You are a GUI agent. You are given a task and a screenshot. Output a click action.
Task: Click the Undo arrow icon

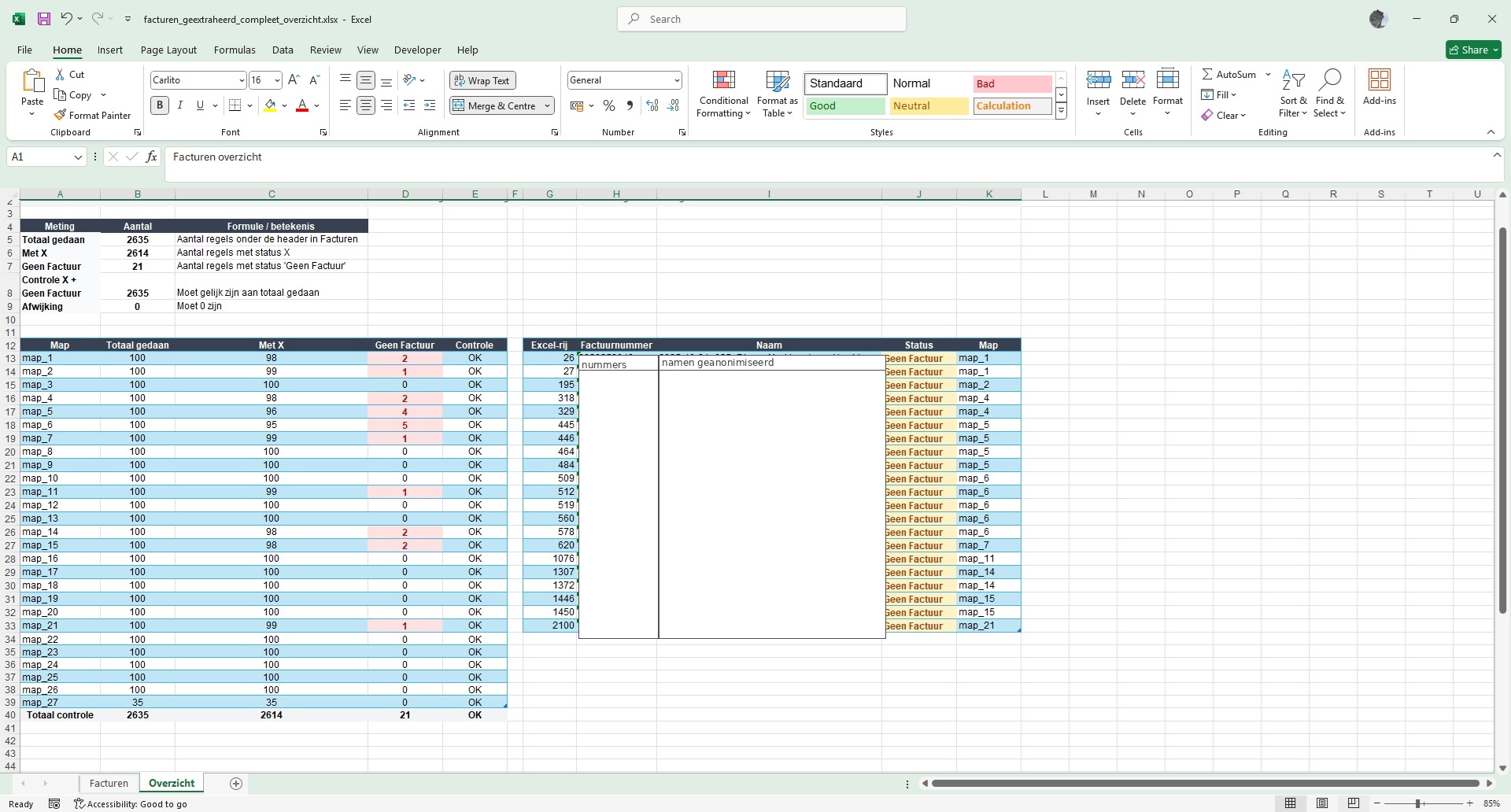[x=67, y=19]
